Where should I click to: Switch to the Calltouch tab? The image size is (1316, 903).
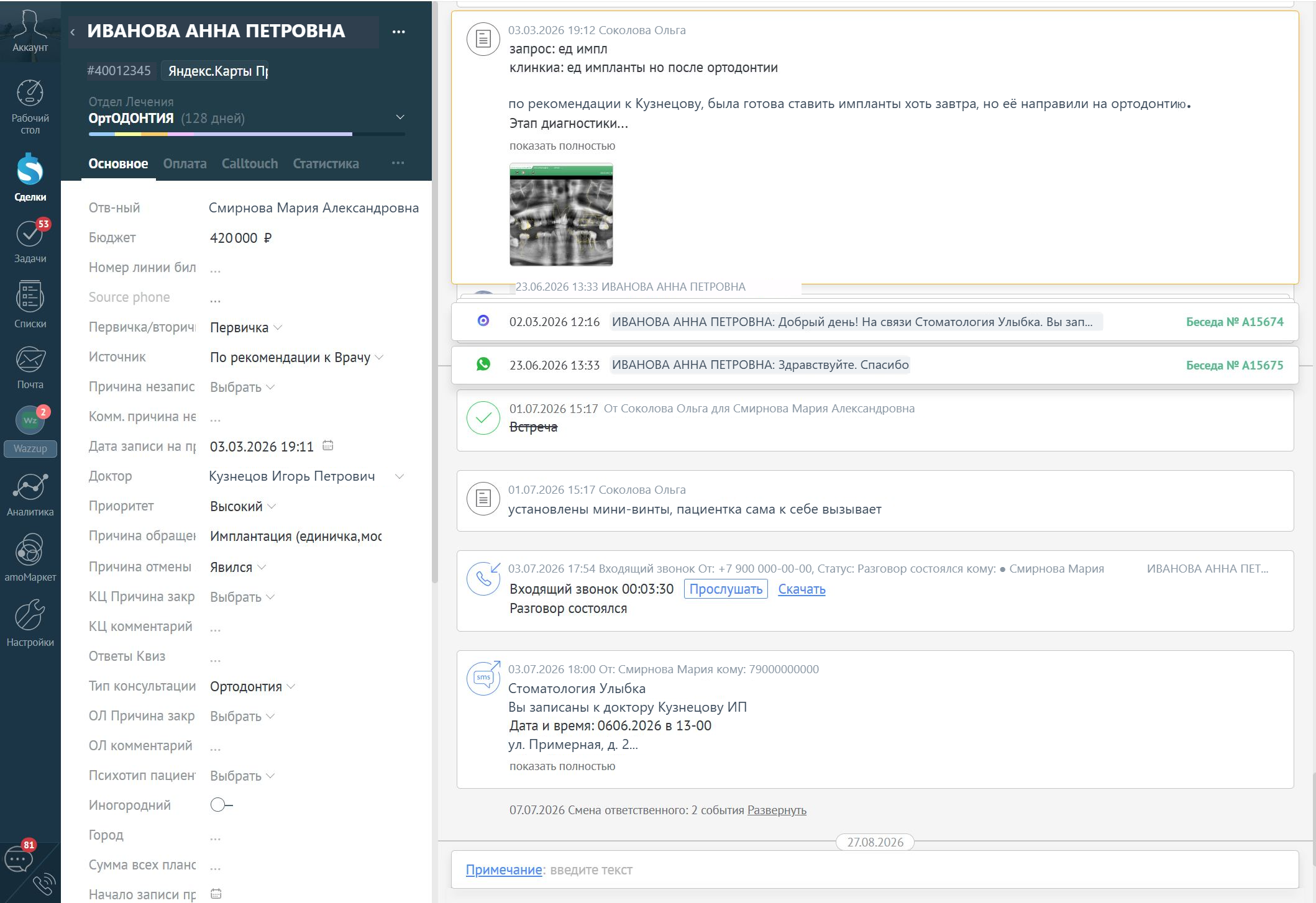pos(250,163)
